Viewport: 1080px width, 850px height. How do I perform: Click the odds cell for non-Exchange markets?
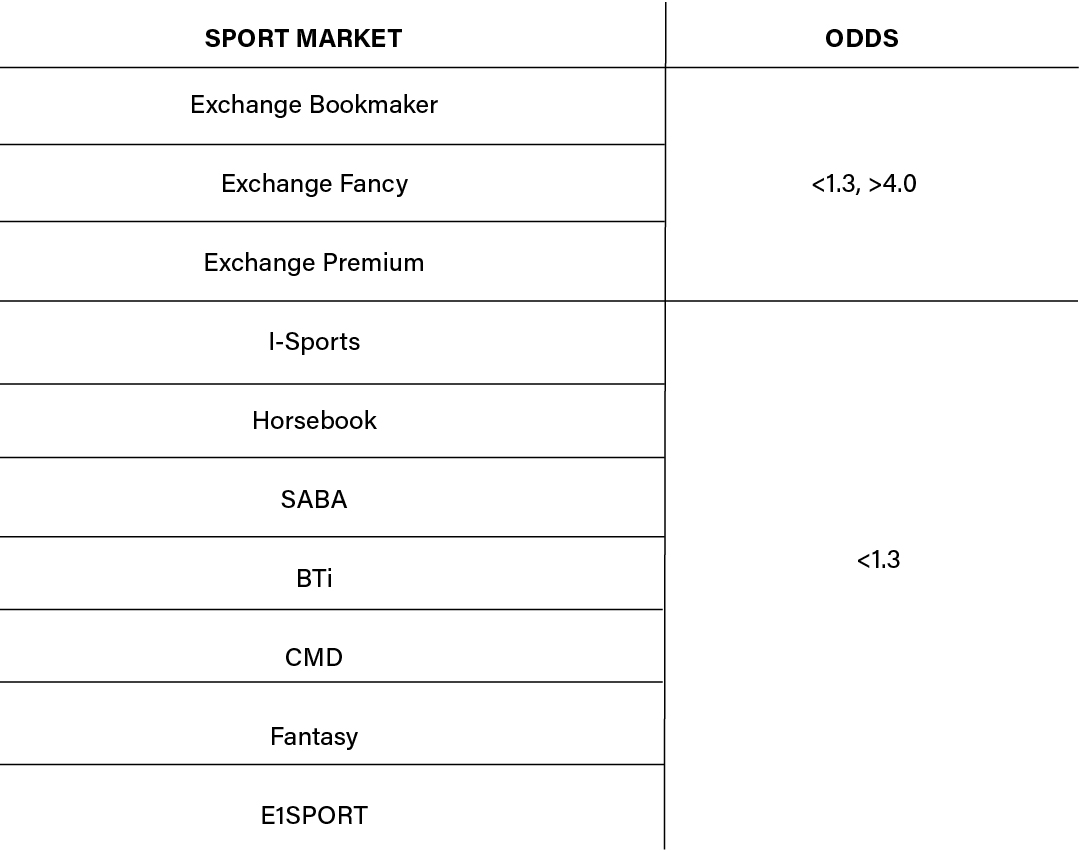tap(878, 561)
